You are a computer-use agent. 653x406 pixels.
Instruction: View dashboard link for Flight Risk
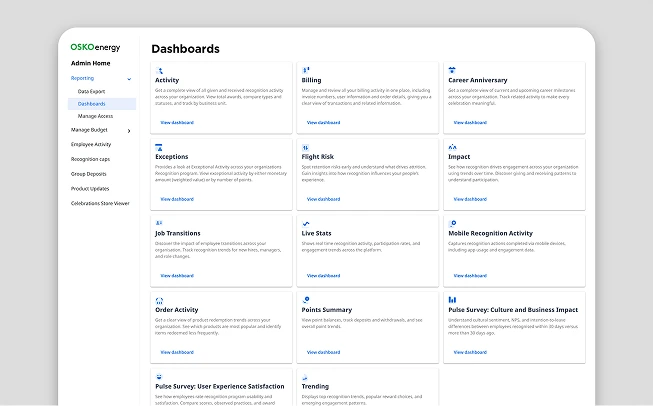click(x=324, y=199)
